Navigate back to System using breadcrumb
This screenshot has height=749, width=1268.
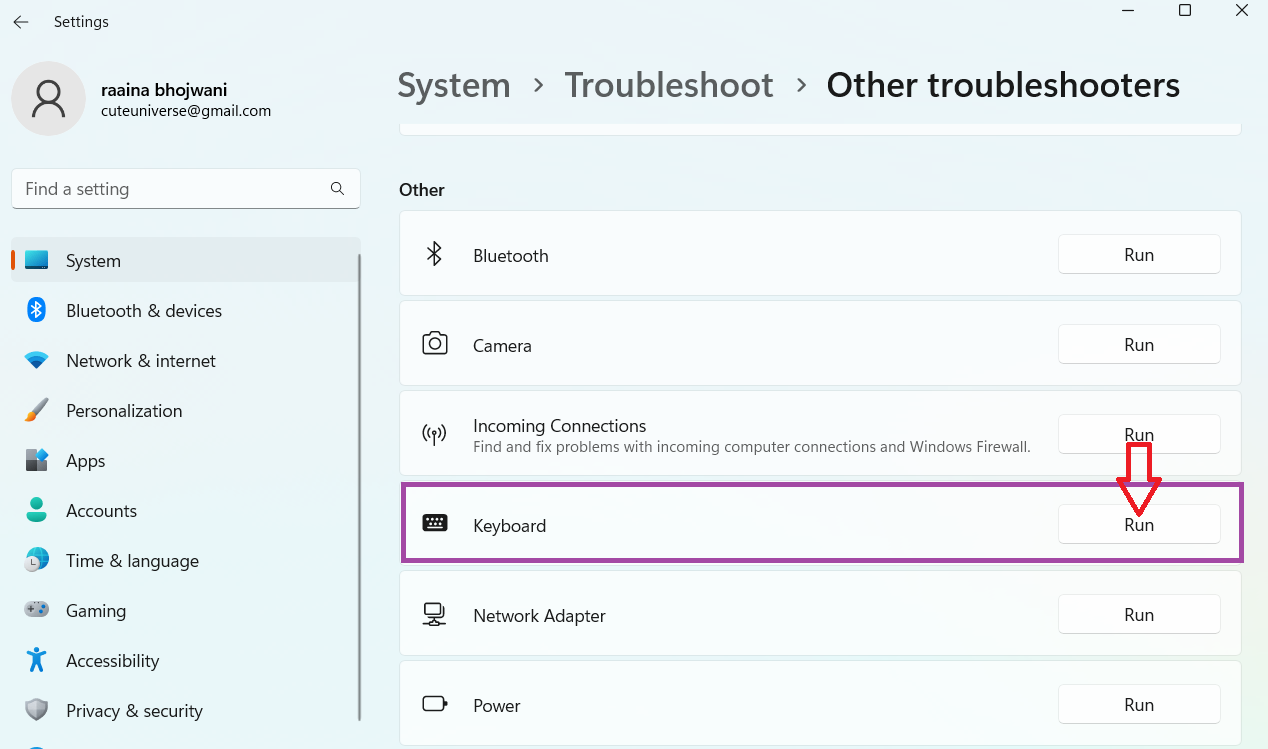(453, 85)
